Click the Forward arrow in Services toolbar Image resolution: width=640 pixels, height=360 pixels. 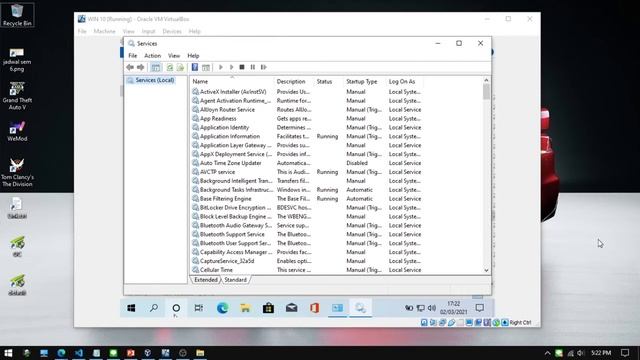[140, 67]
